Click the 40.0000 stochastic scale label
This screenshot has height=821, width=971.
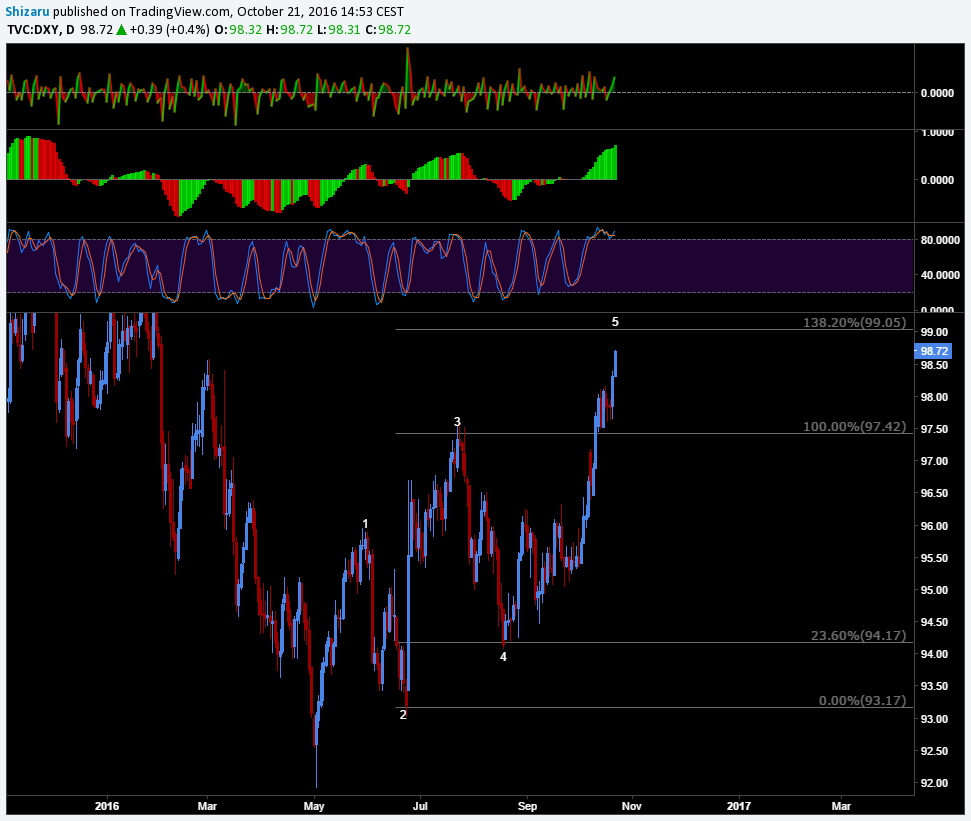[x=940, y=275]
